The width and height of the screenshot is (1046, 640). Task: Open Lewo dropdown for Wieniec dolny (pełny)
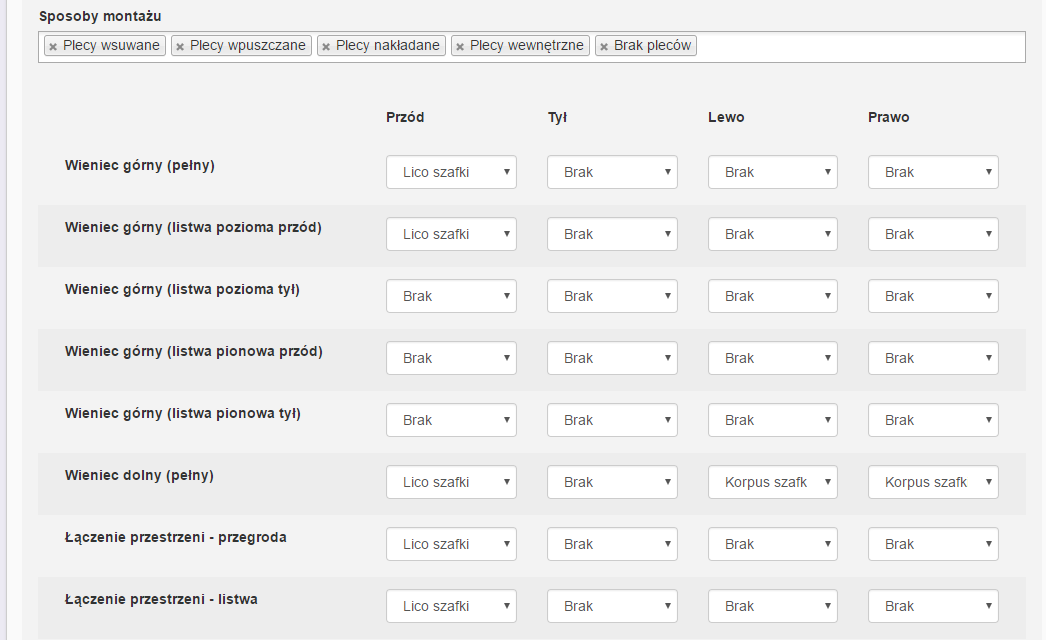tap(773, 482)
